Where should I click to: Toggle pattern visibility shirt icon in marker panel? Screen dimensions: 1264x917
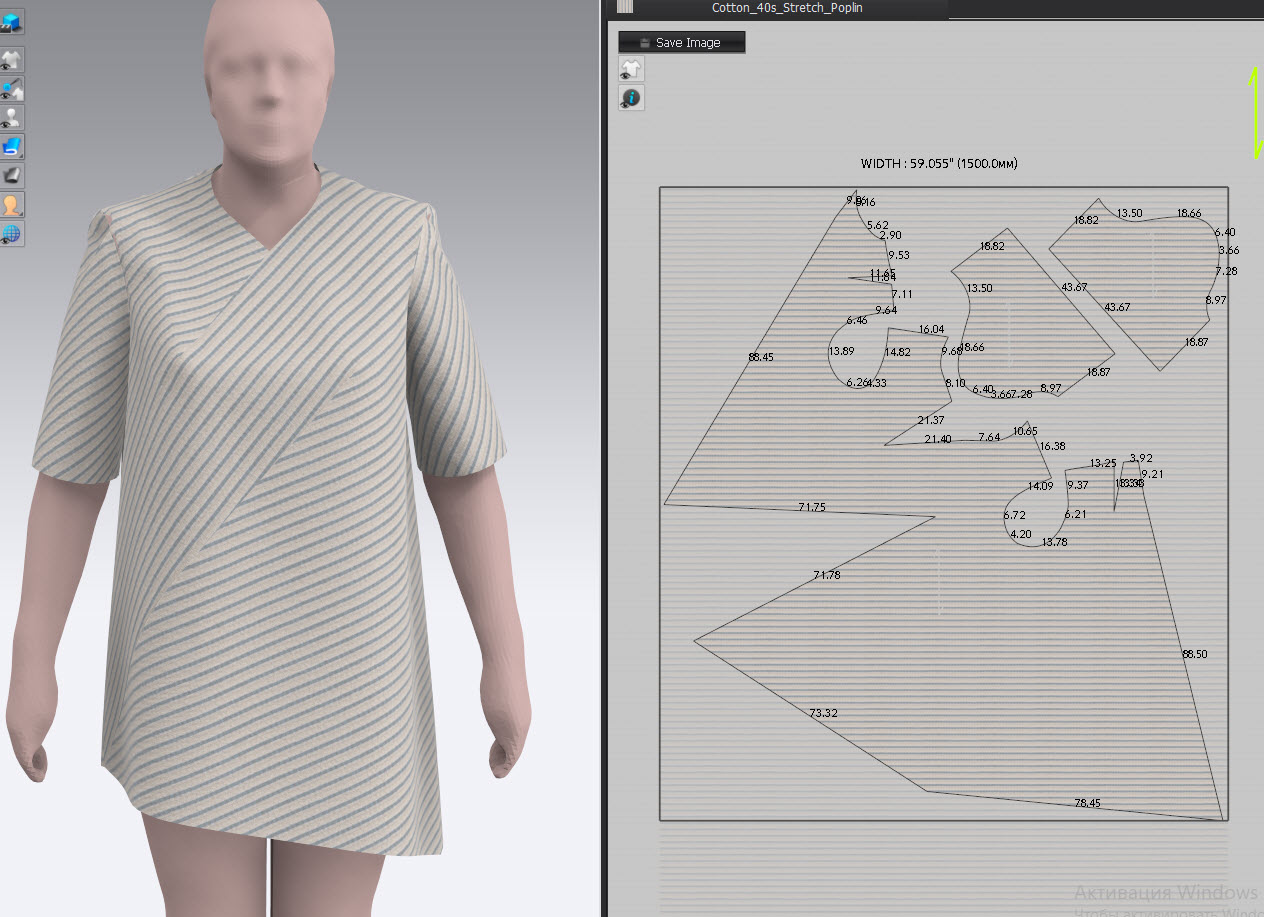[631, 68]
